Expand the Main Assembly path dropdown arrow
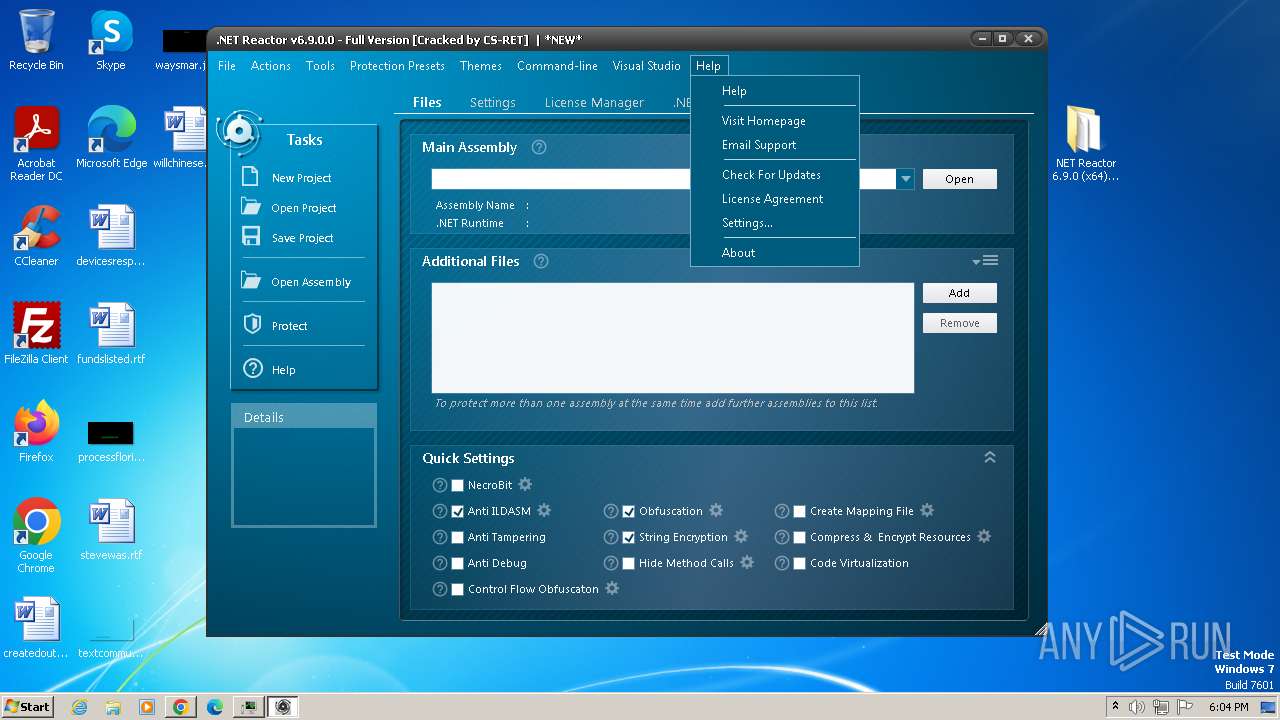 pos(905,179)
